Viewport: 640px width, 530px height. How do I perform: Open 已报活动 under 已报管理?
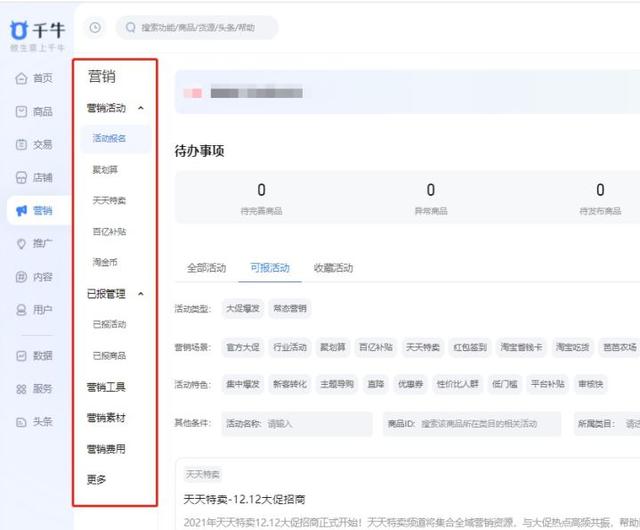tap(109, 324)
